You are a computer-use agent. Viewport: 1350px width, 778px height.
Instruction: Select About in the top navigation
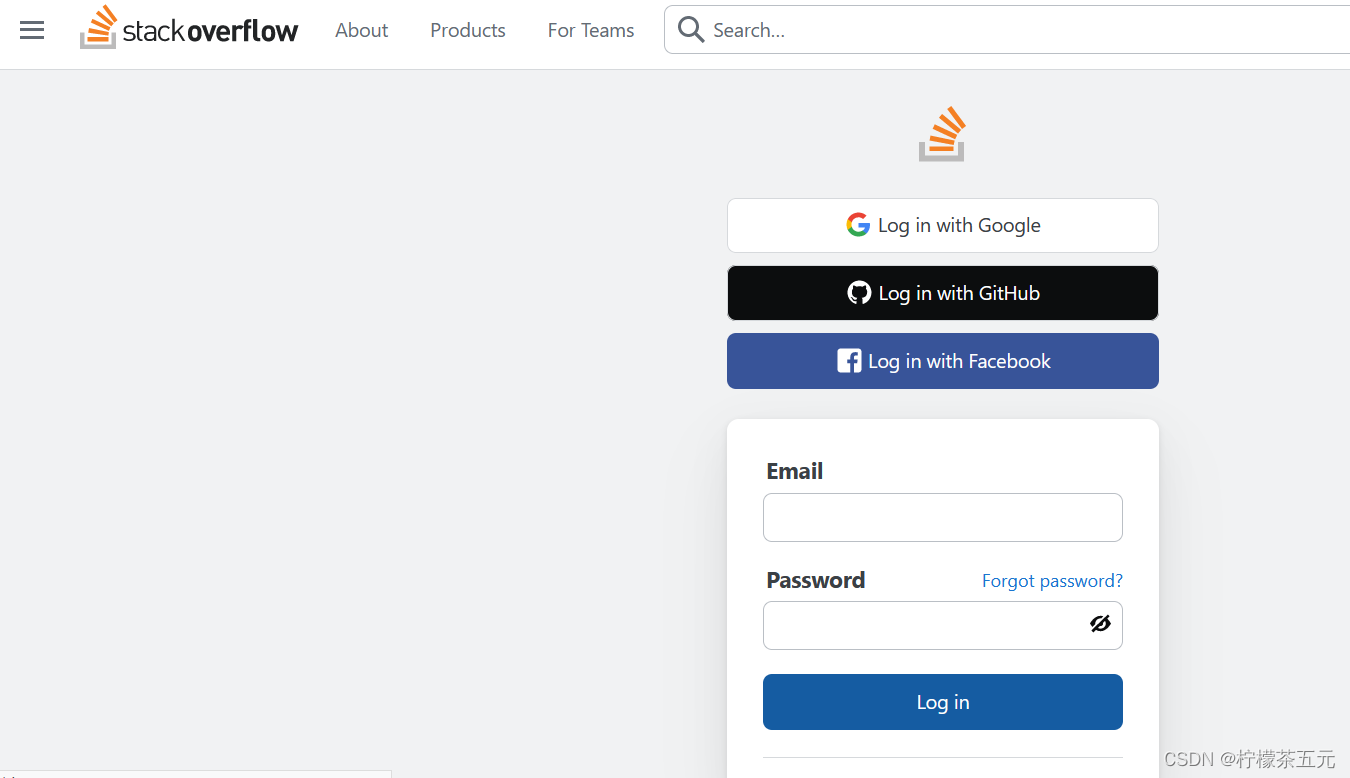tap(361, 30)
